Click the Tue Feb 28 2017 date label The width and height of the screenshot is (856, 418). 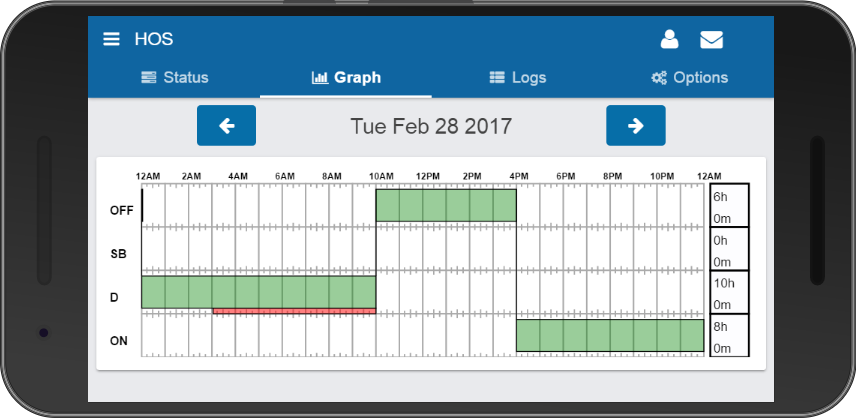[x=431, y=126]
